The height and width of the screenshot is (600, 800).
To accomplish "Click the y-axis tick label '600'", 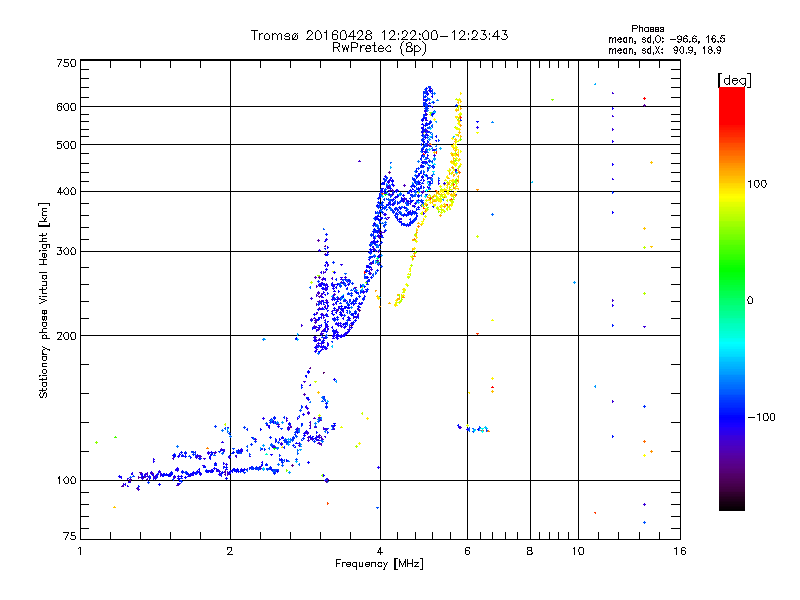I will coord(66,107).
